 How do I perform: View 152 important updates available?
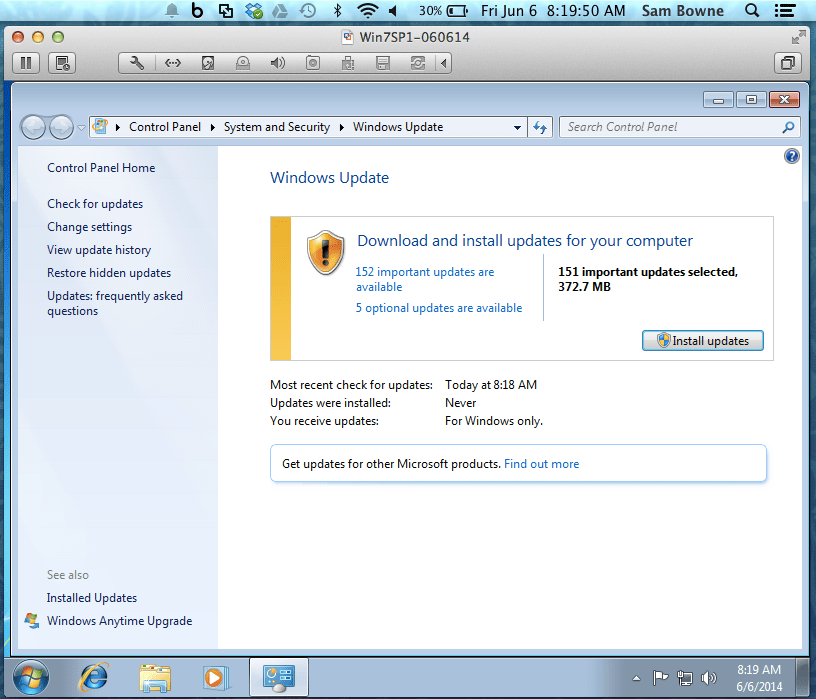point(425,279)
